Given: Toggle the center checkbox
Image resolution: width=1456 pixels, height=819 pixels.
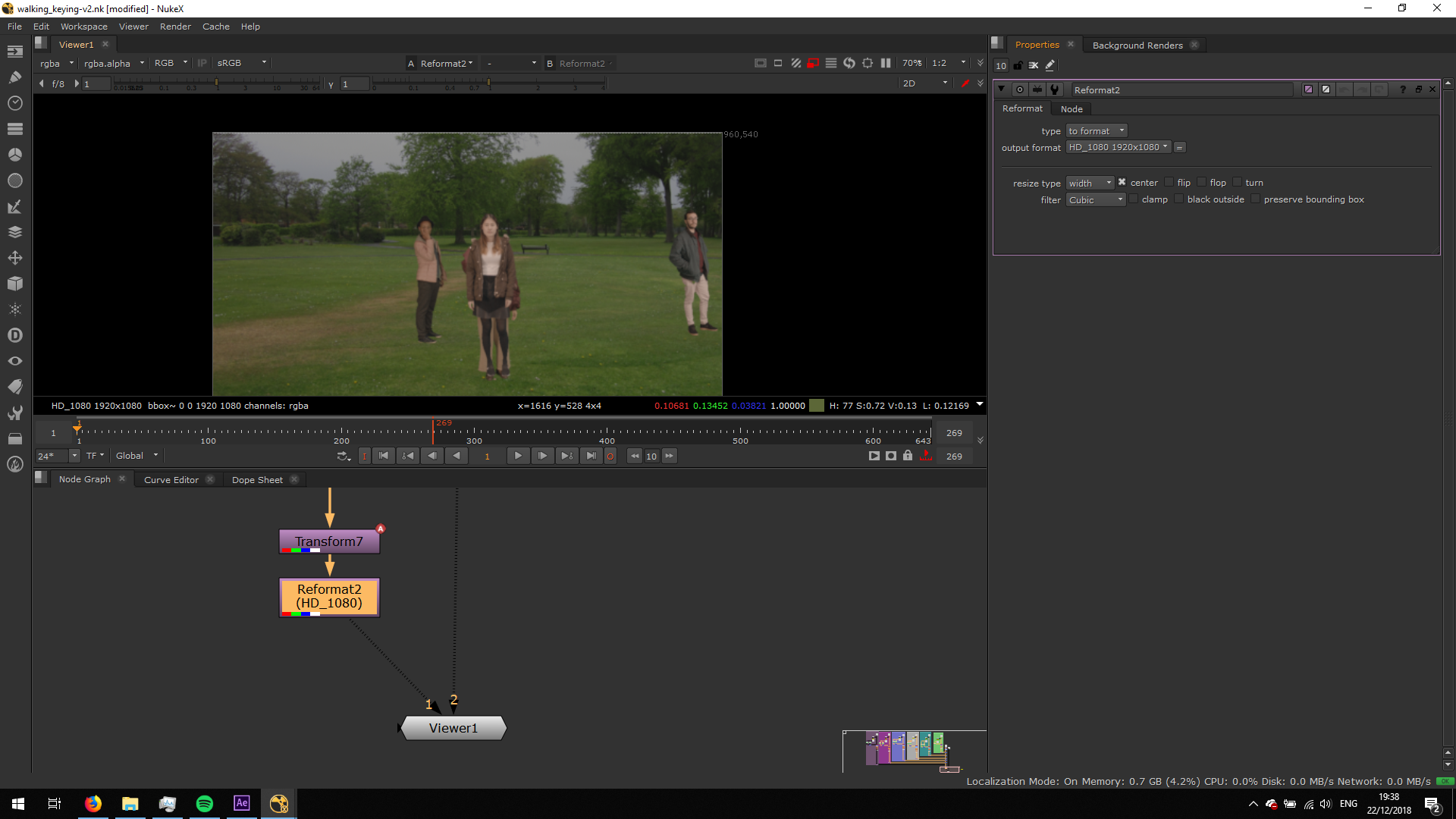Looking at the screenshot, I should (1122, 183).
